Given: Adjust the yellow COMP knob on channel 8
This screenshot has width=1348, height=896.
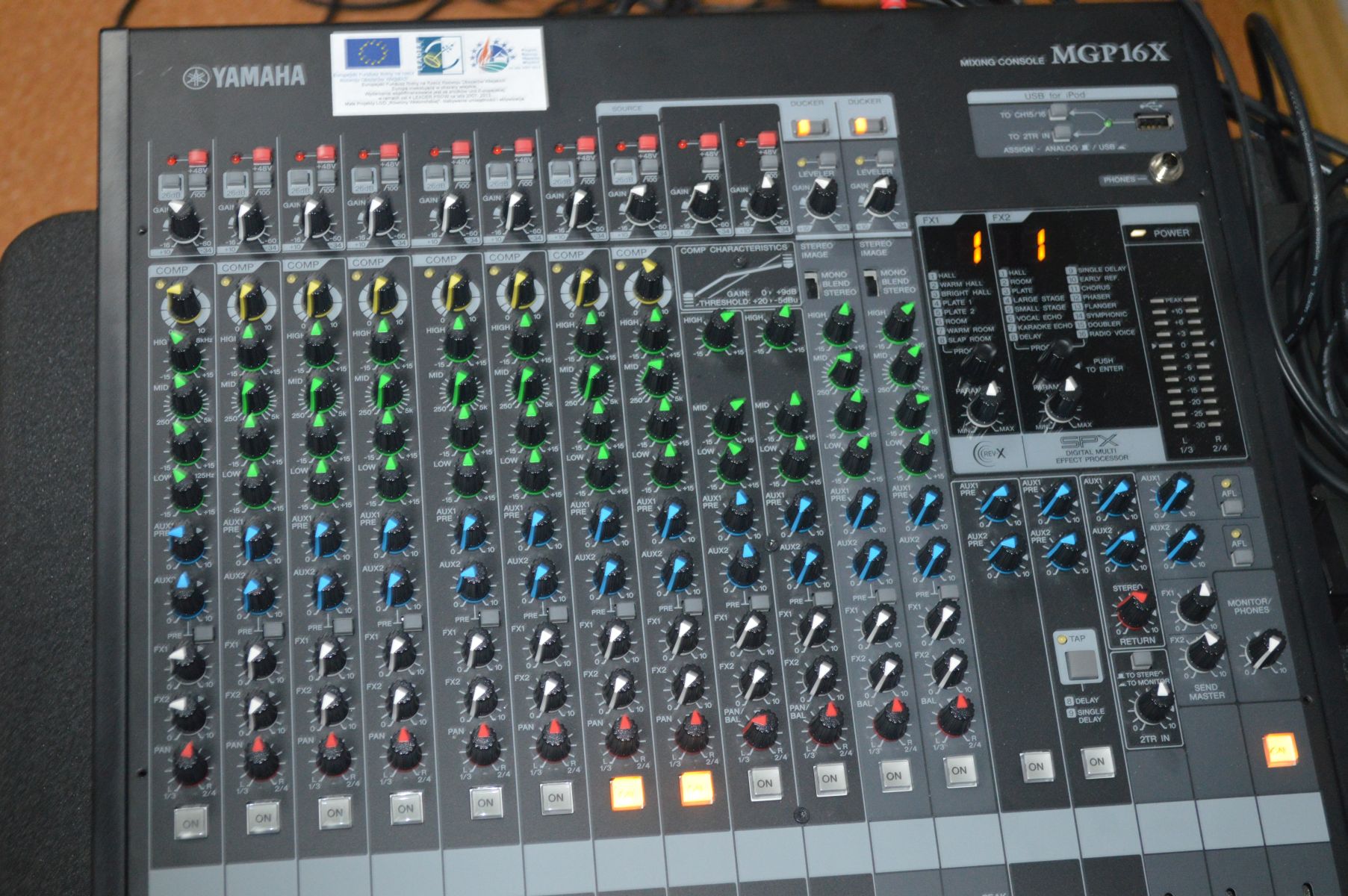Looking at the screenshot, I should (647, 281).
